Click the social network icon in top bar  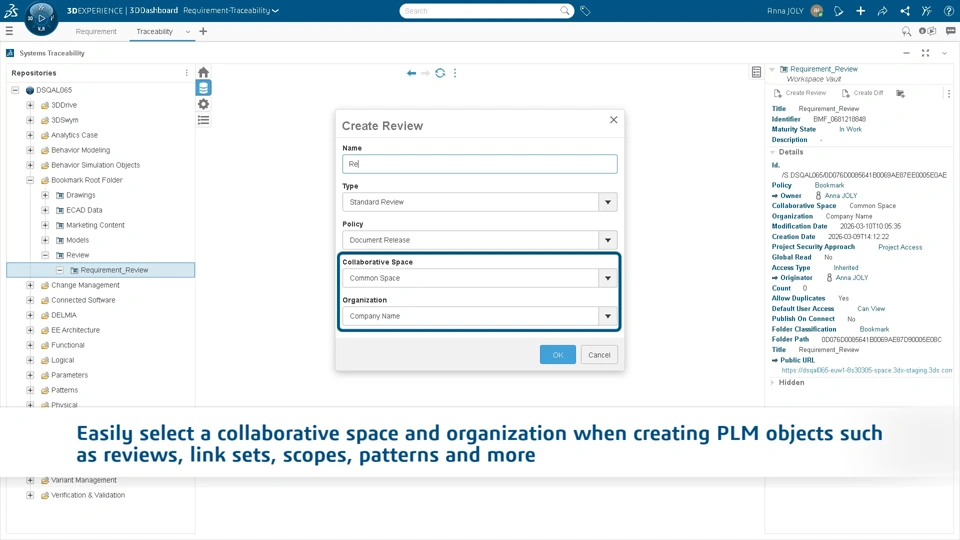(905, 10)
